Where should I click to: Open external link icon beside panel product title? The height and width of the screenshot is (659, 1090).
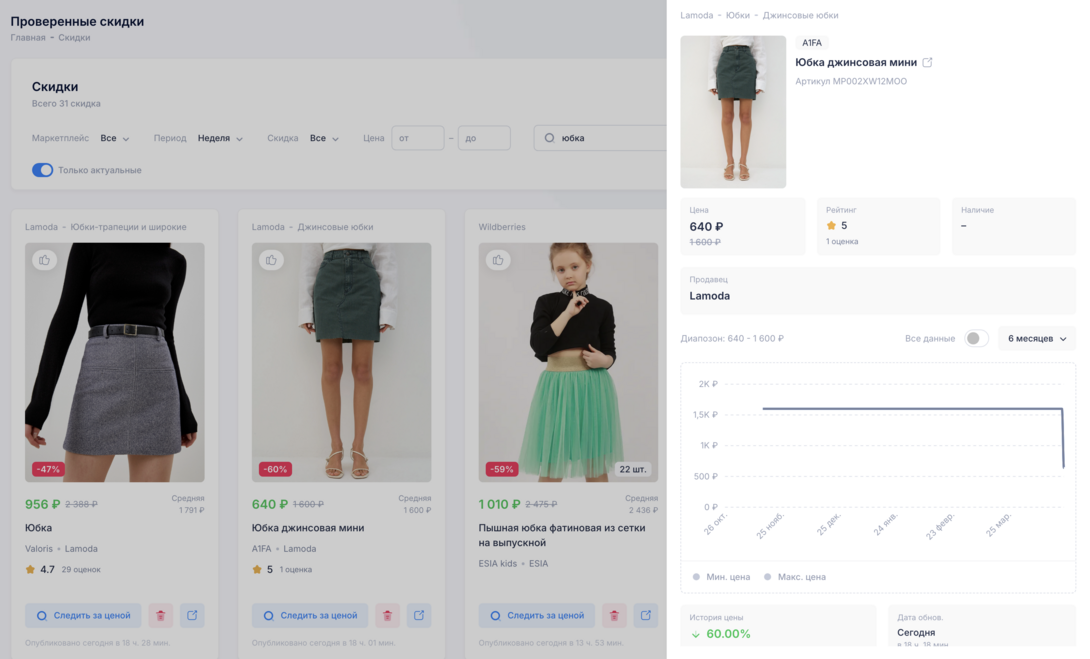coord(927,63)
